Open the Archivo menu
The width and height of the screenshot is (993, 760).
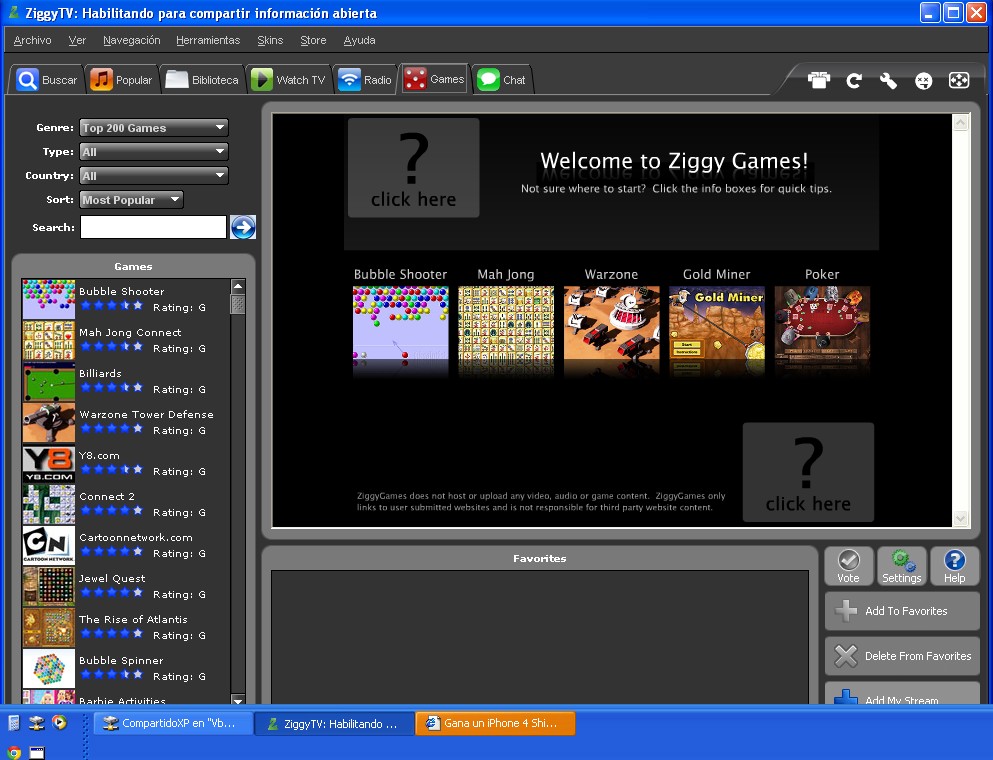click(x=32, y=40)
